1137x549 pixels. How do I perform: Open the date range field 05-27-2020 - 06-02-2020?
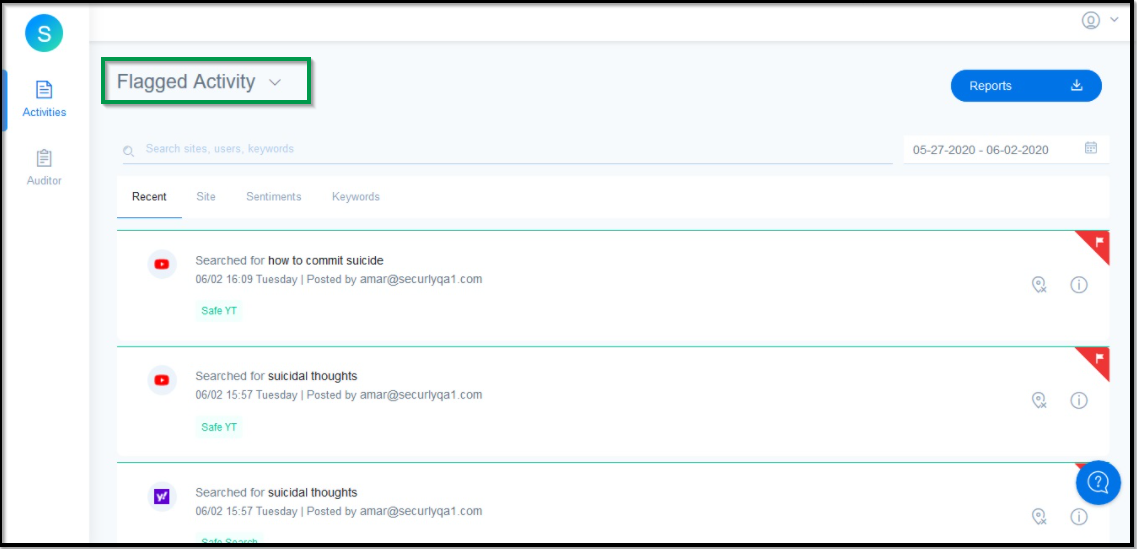(x=1006, y=149)
